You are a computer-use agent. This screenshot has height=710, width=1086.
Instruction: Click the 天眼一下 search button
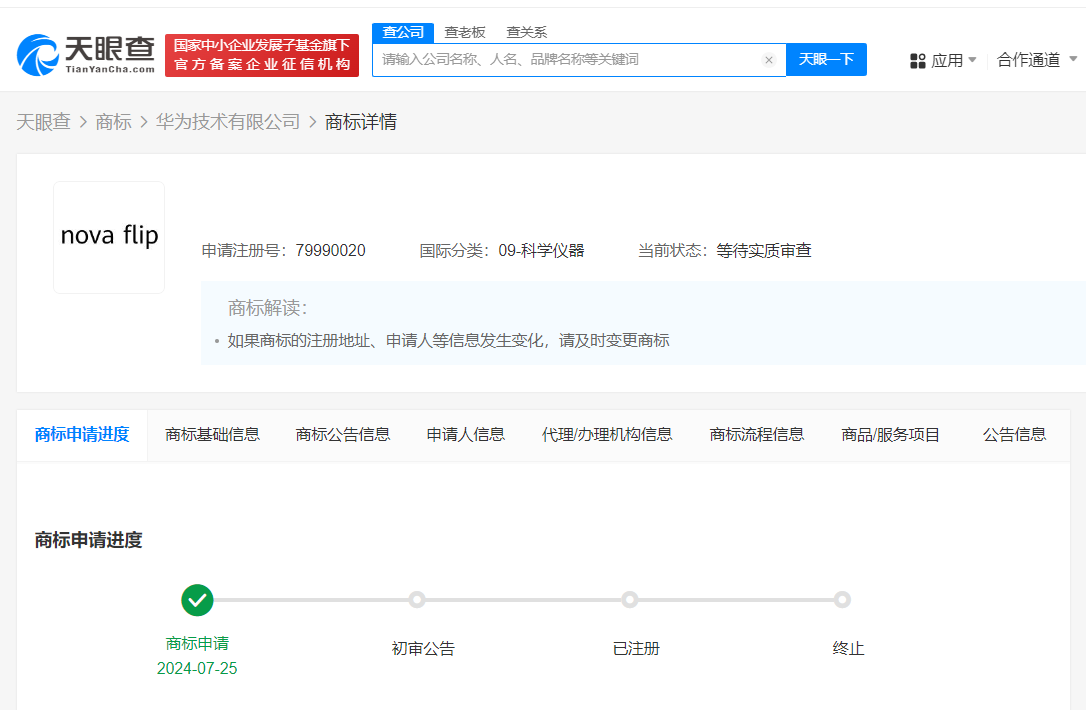coord(826,60)
